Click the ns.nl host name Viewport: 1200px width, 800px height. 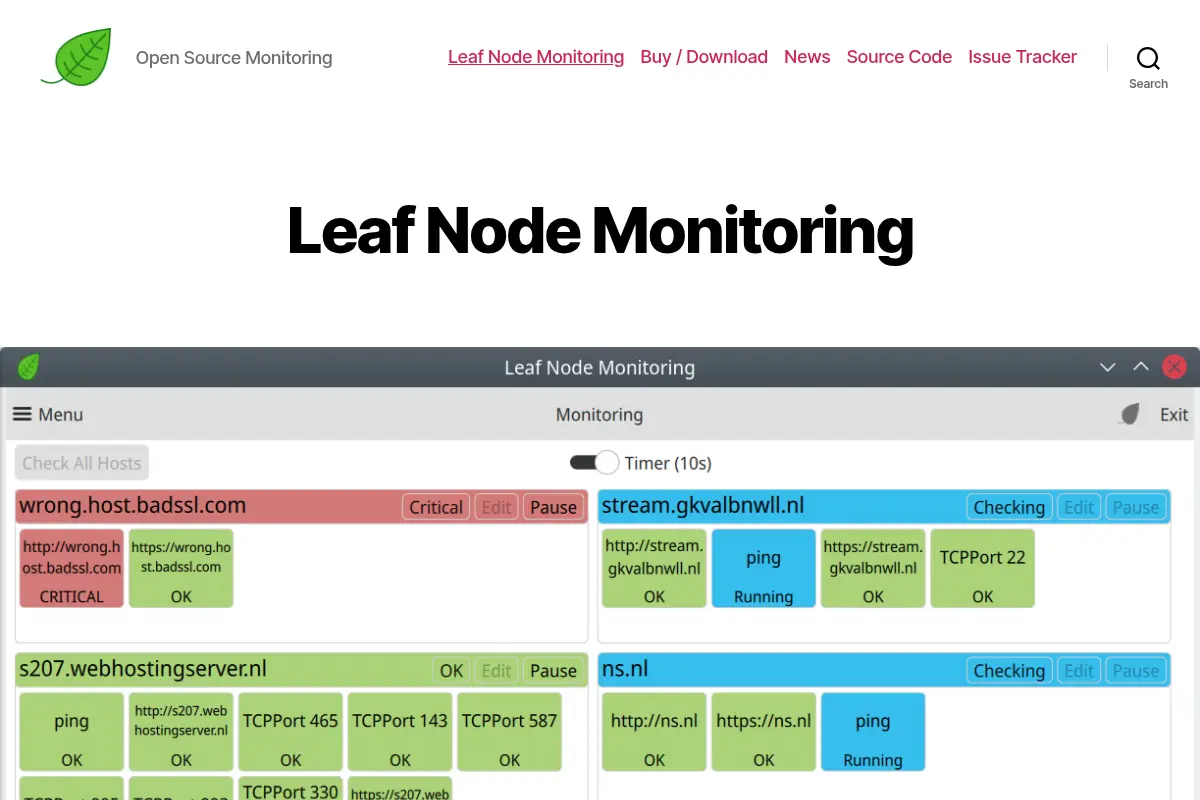coord(625,668)
